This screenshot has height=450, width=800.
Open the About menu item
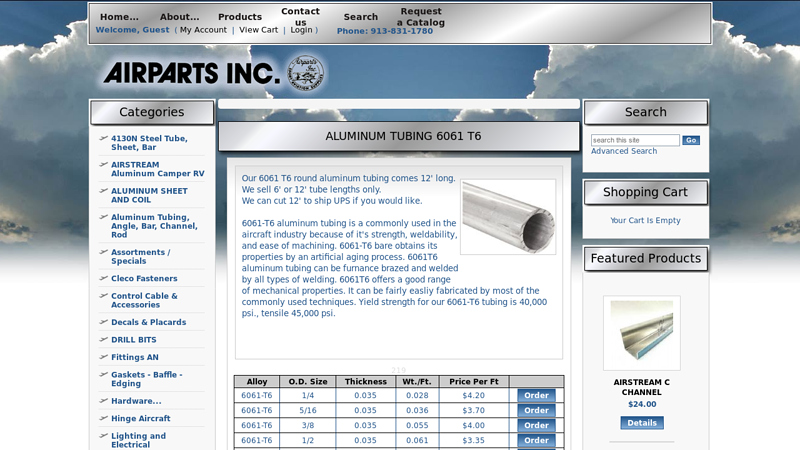(x=180, y=17)
